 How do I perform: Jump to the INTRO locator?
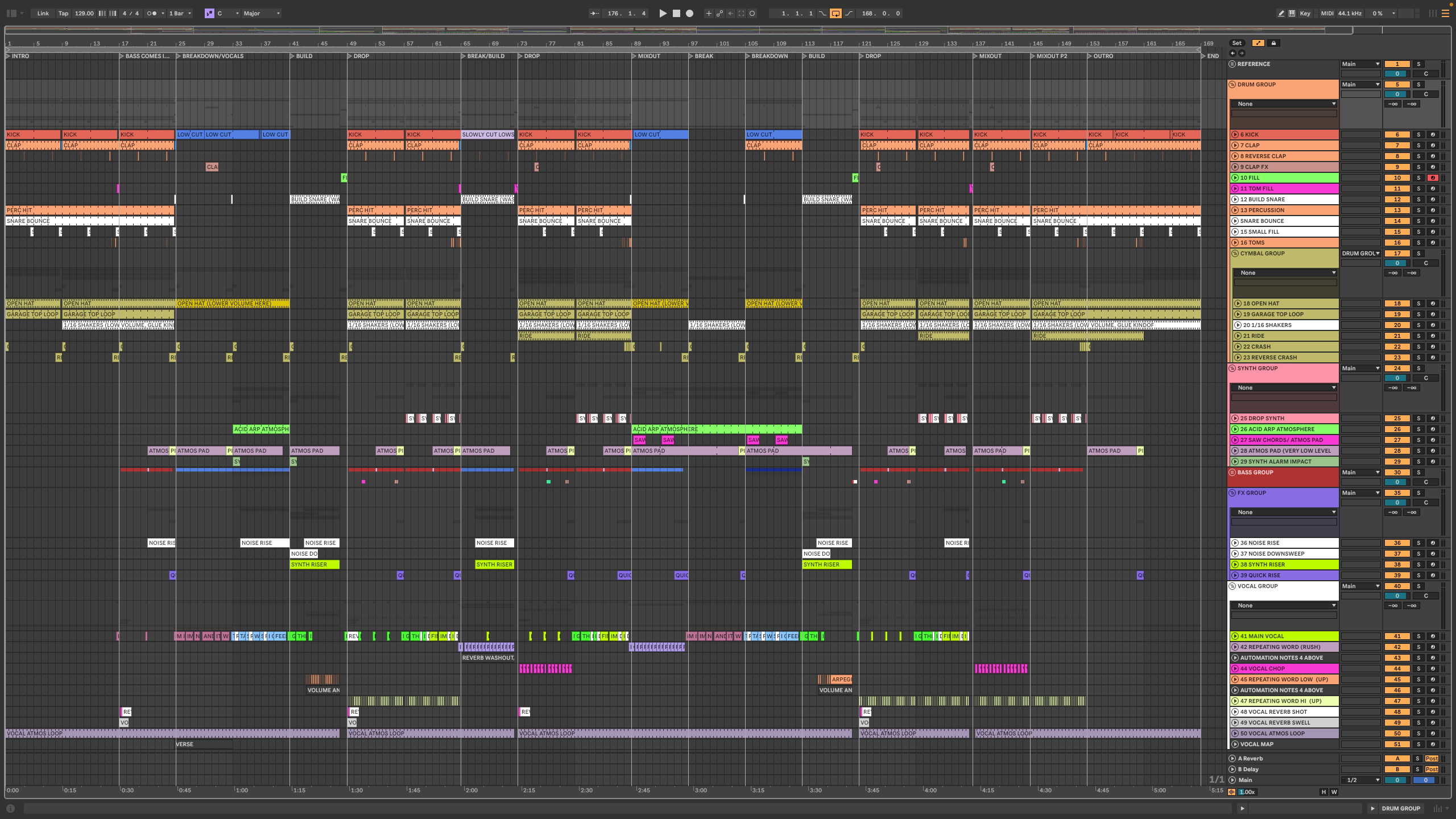click(x=17, y=56)
